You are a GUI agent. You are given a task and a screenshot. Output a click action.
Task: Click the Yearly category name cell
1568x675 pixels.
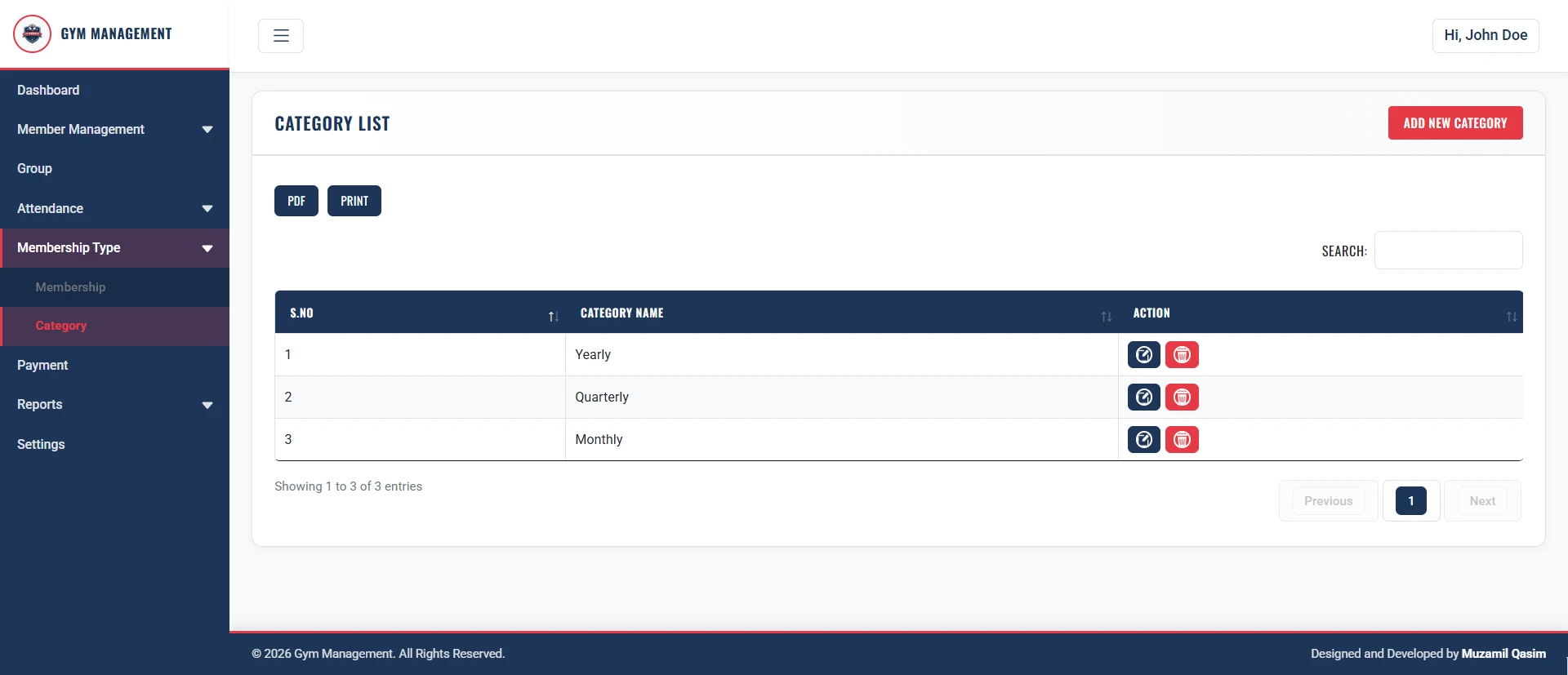point(841,355)
